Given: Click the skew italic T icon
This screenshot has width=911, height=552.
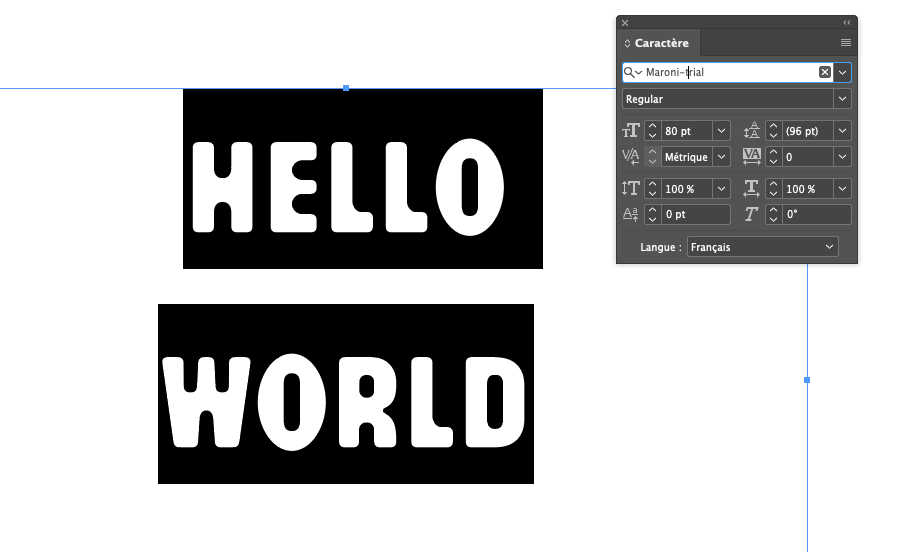Looking at the screenshot, I should [x=752, y=215].
